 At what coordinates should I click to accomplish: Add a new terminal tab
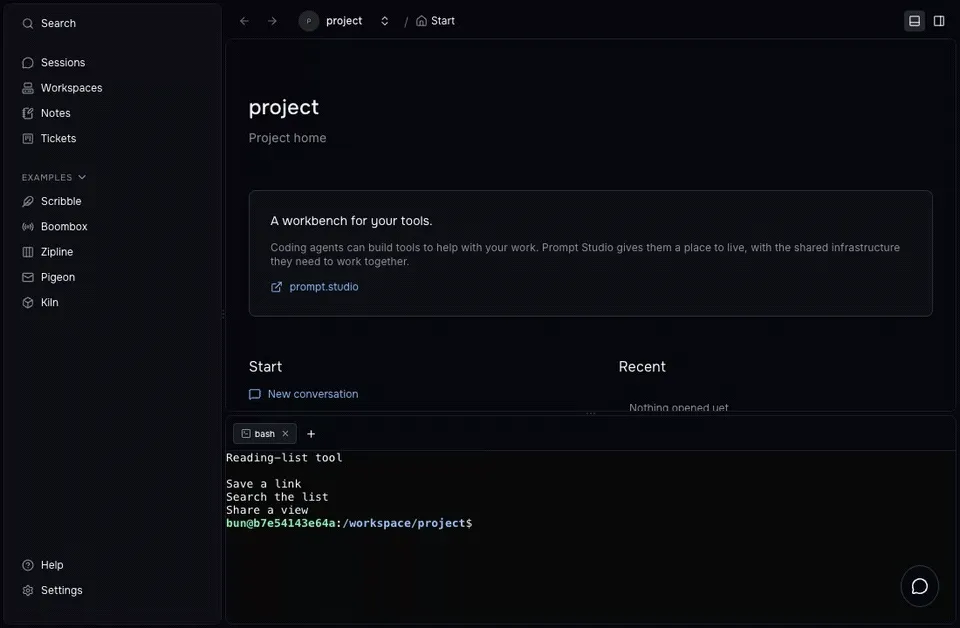point(311,433)
